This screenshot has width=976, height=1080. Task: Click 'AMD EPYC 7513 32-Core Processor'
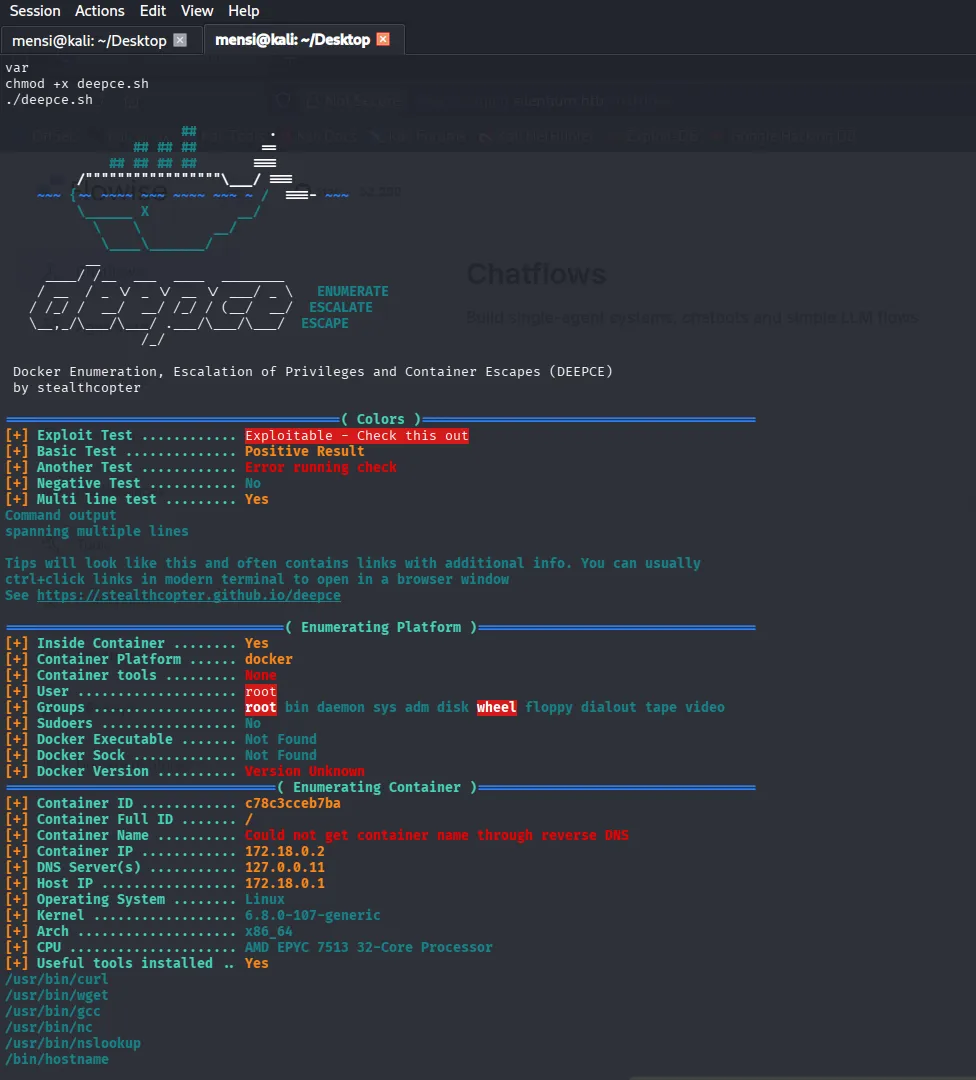pyautogui.click(x=368, y=947)
